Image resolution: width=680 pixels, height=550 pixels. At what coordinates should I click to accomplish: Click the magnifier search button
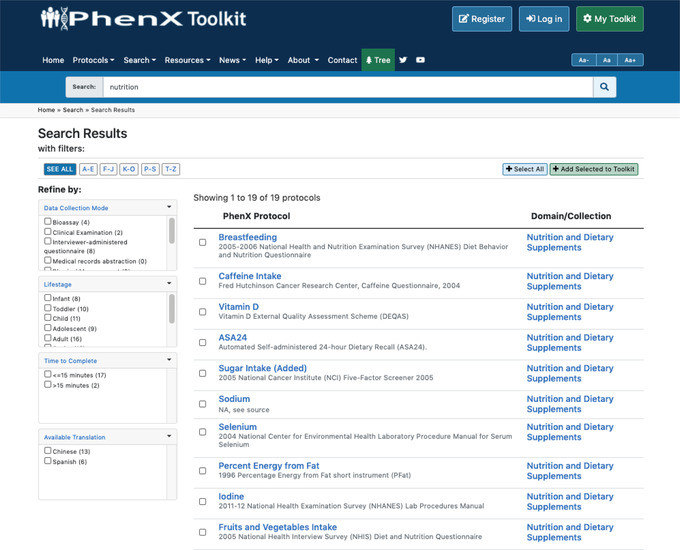click(604, 87)
